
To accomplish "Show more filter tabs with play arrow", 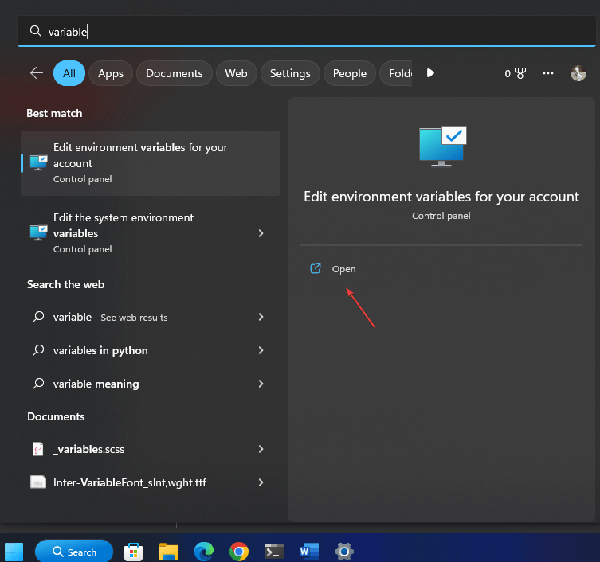I will (x=430, y=73).
